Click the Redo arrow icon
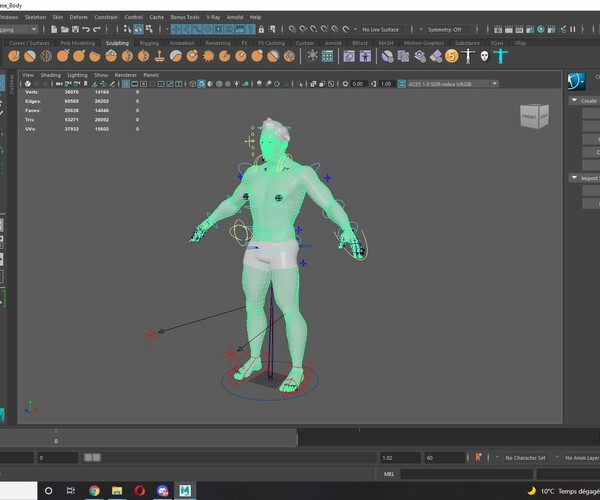This screenshot has height=500, width=600. point(97,29)
